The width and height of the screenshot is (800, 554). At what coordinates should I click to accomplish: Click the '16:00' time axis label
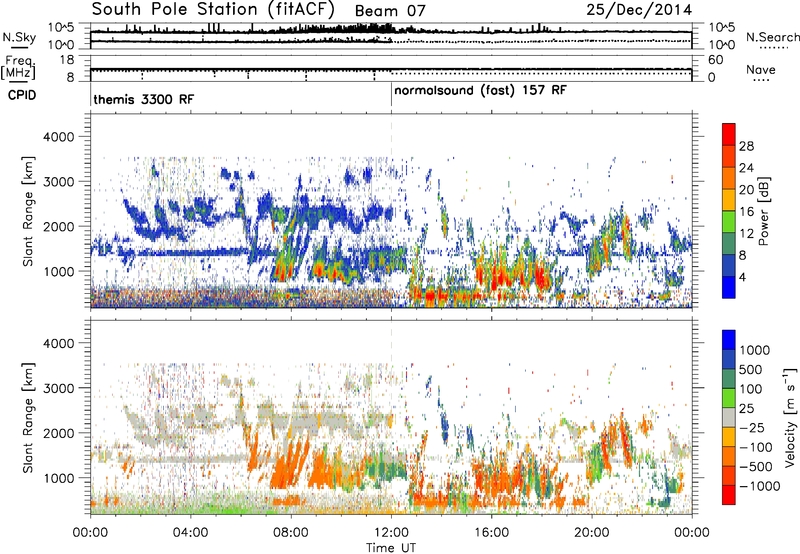[491, 533]
